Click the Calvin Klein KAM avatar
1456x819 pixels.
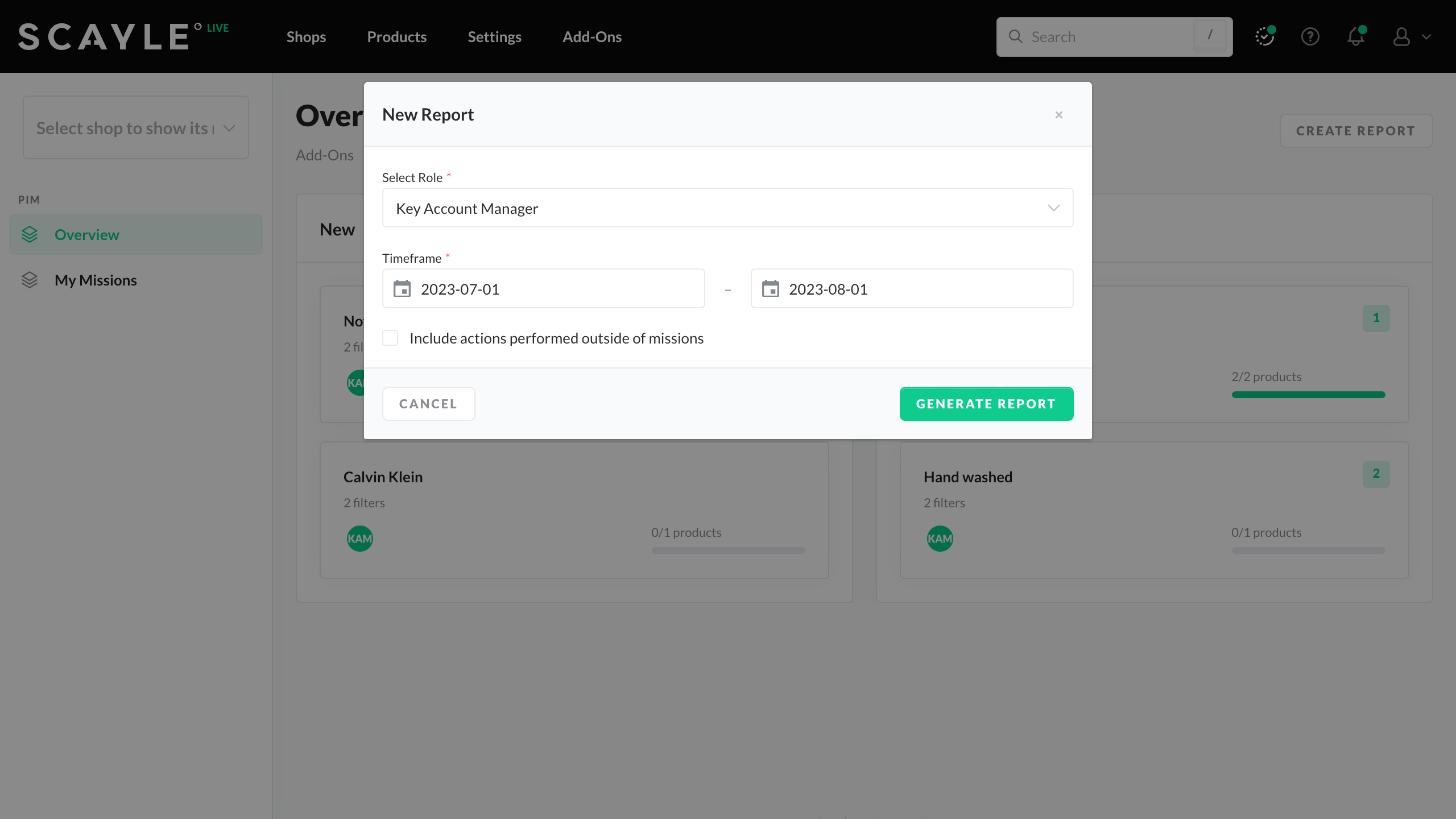pyautogui.click(x=360, y=538)
